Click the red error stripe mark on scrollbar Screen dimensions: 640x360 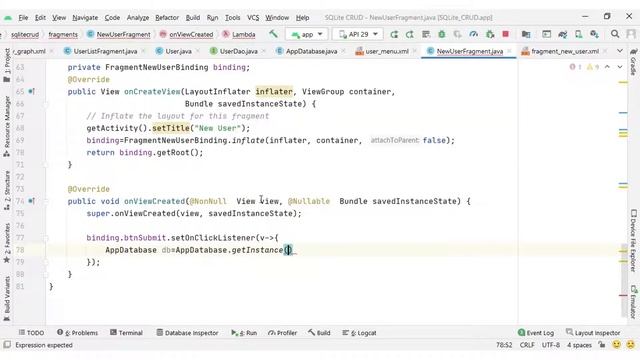click(623, 295)
